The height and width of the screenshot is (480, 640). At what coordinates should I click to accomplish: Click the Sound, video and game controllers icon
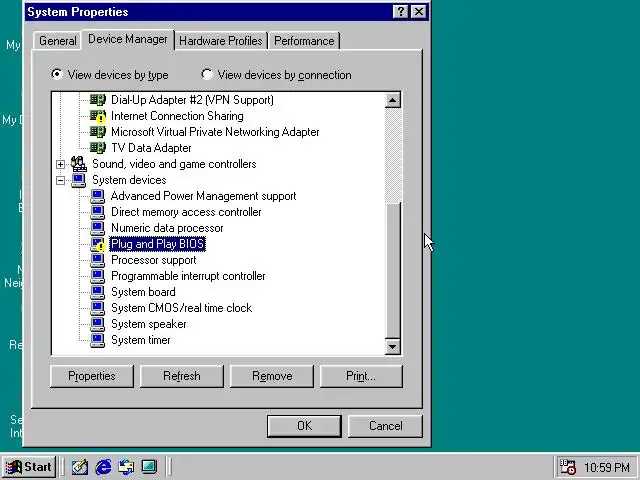79,164
